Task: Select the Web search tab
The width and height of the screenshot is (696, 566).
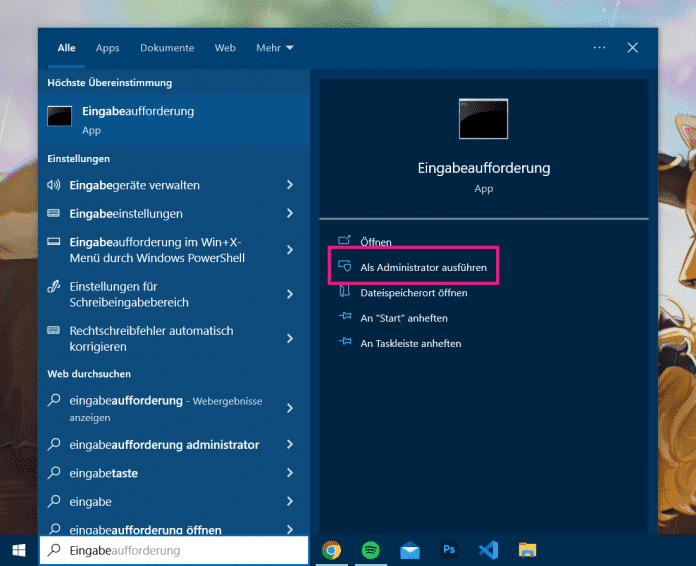Action: (225, 48)
